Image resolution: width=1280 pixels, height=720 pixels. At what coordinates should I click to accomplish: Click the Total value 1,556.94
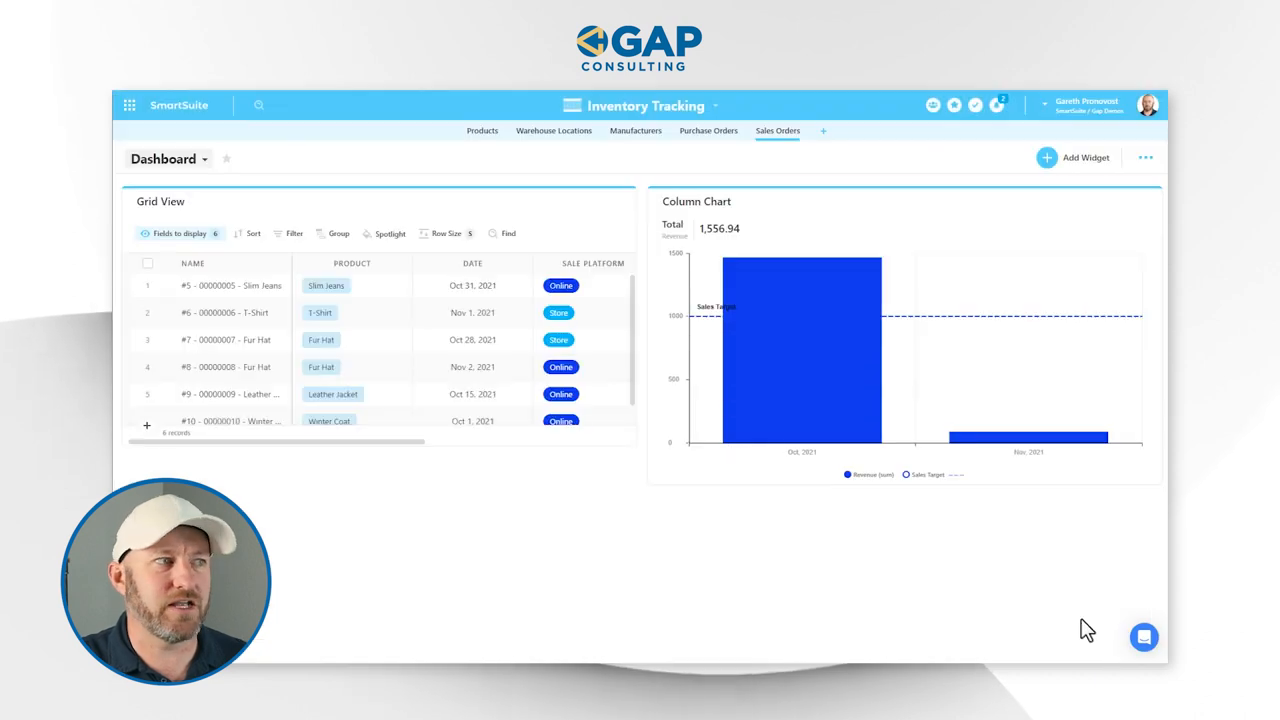click(x=720, y=229)
